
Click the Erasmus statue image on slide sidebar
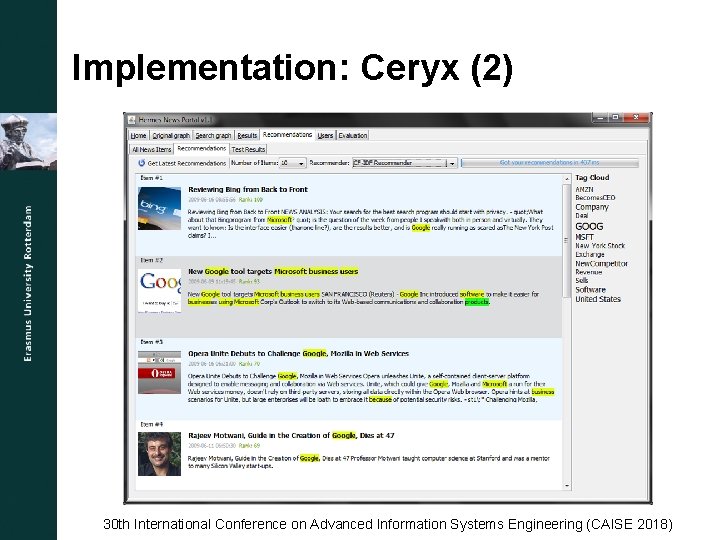click(x=28, y=142)
